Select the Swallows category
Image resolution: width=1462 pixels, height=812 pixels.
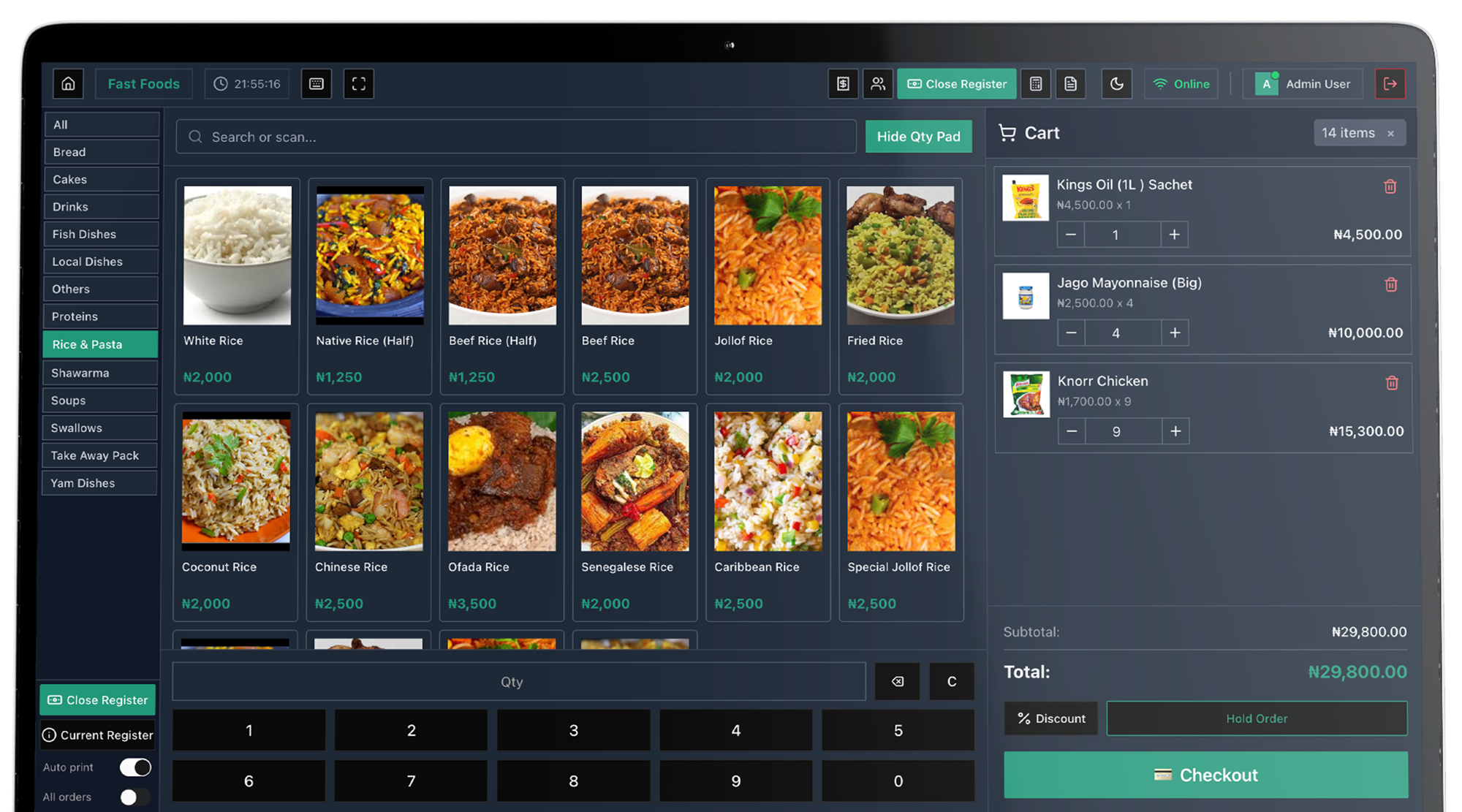coord(99,428)
